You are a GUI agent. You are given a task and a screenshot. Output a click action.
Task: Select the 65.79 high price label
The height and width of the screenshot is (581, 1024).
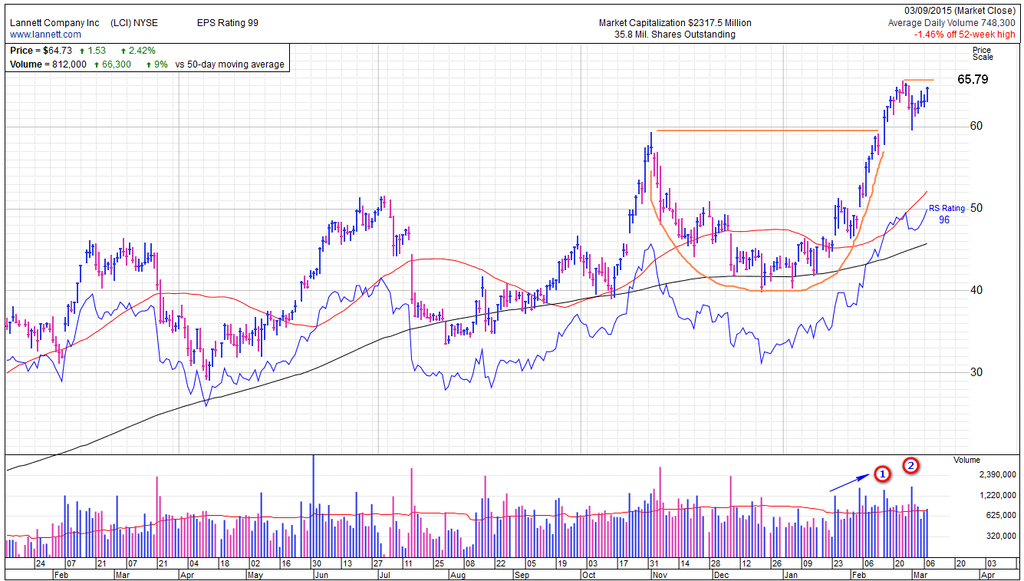973,80
